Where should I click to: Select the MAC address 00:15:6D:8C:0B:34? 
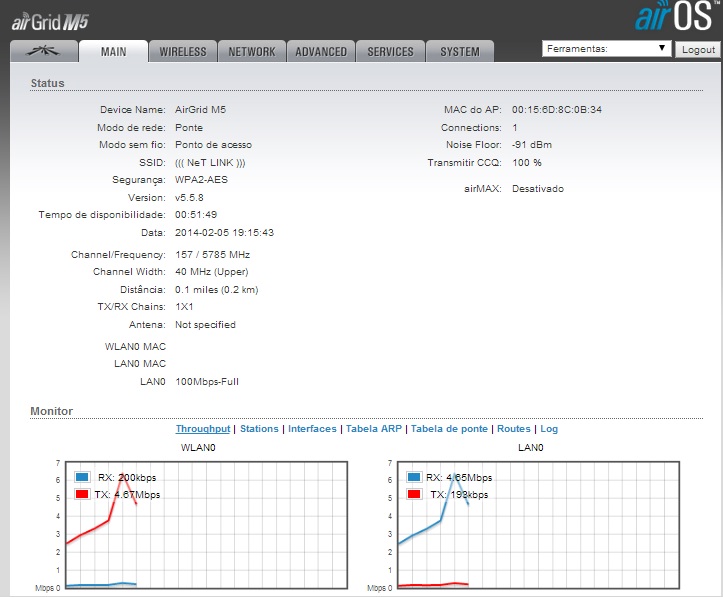pos(557,110)
